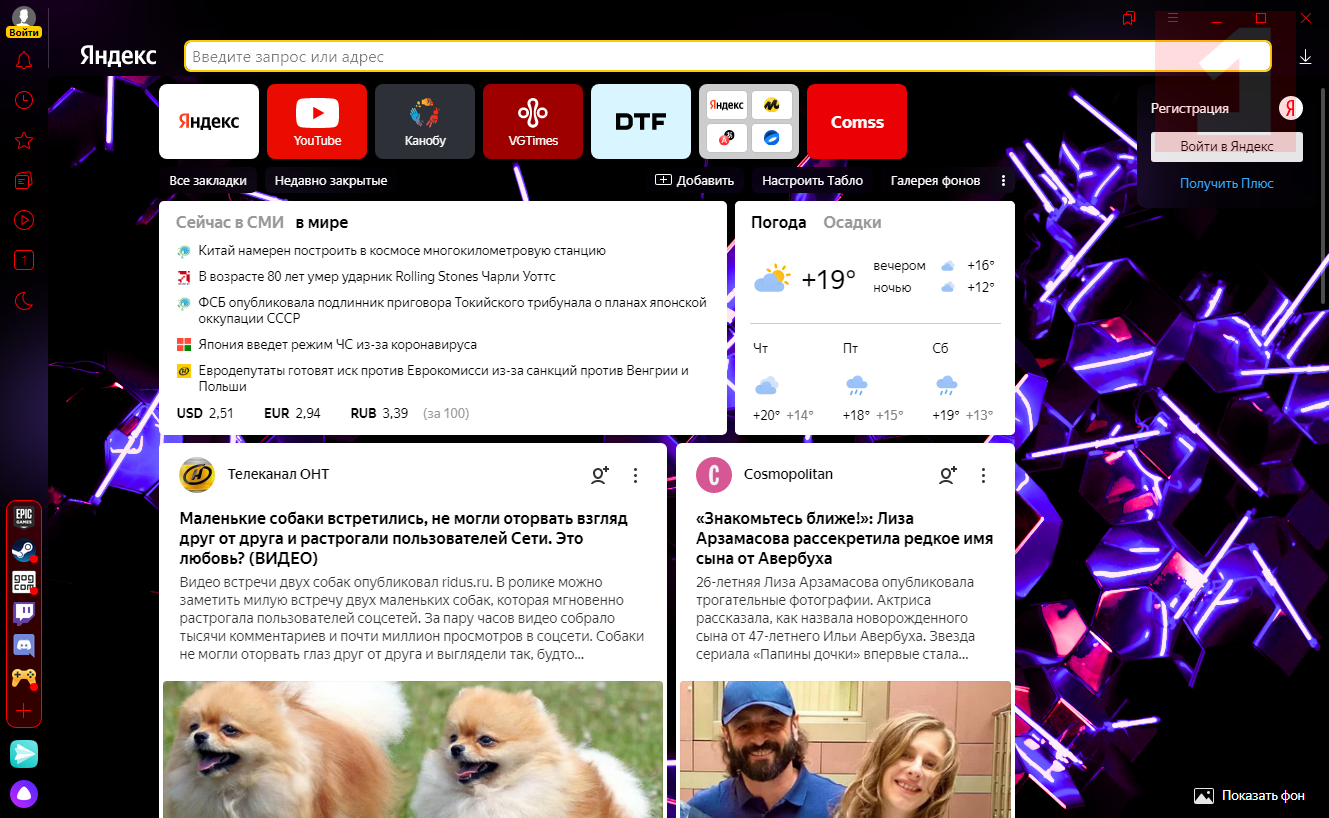This screenshot has width=1329, height=818.
Task: Launch Epic Games from the sidebar
Action: [x=23, y=518]
